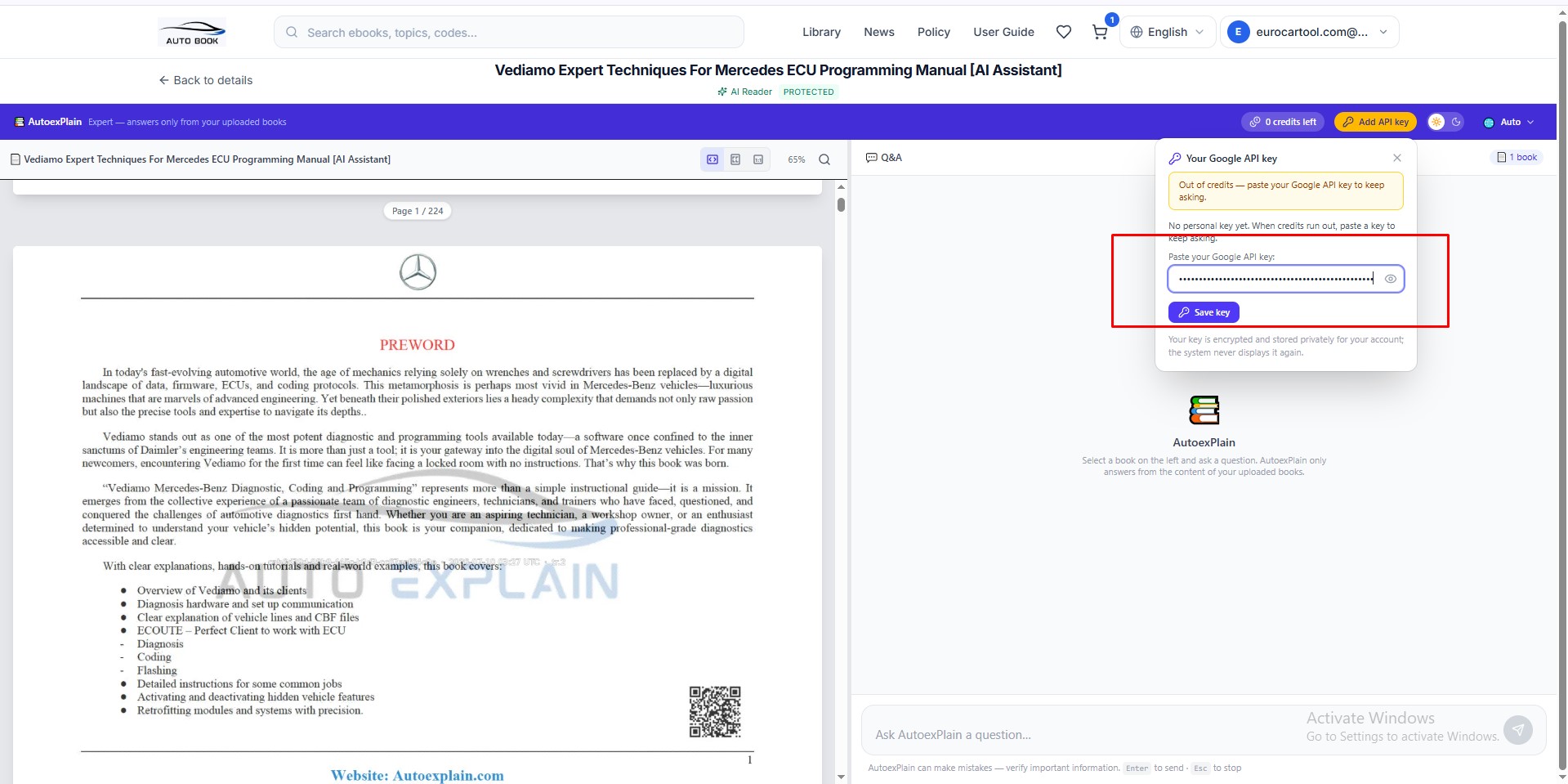Click the Page 1 / 224 indicator
Screen dimensions: 1568x784
pyautogui.click(x=418, y=211)
